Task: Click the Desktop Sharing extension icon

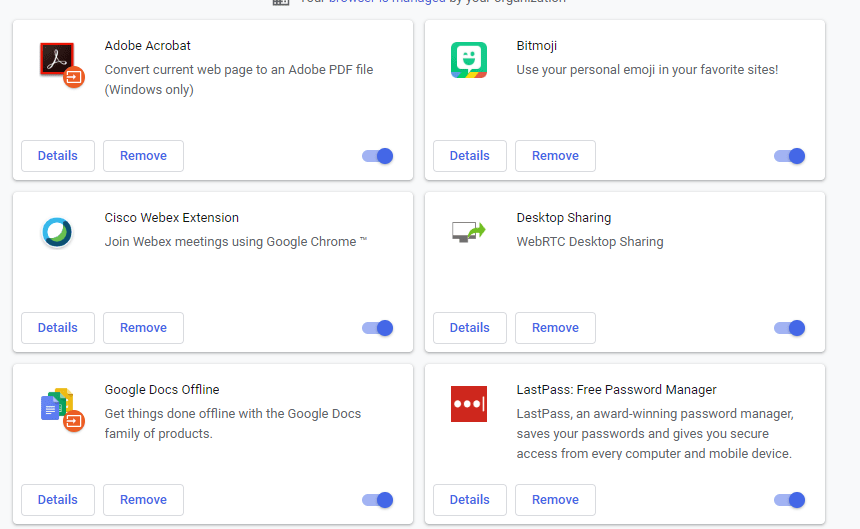Action: pyautogui.click(x=469, y=232)
